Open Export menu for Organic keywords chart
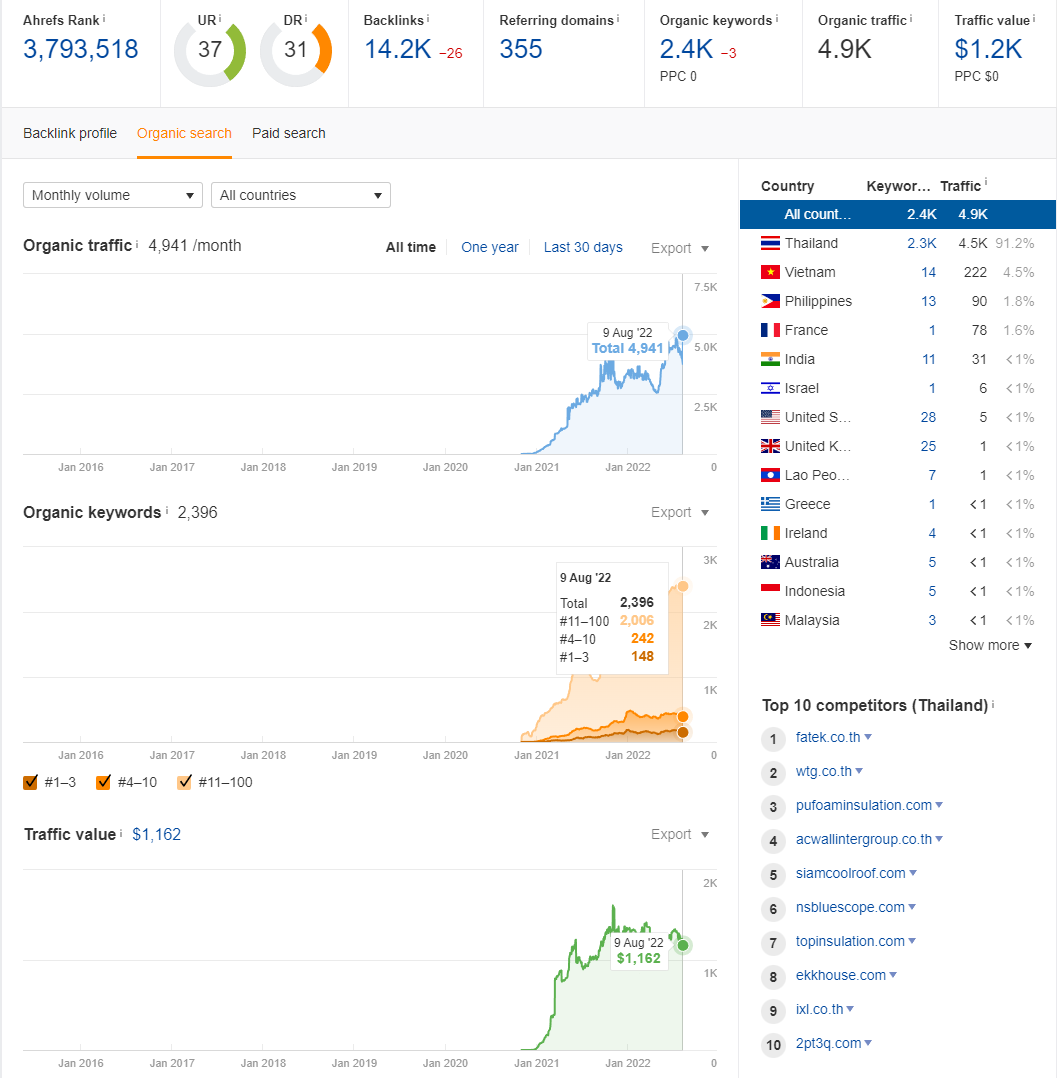Image resolution: width=1064 pixels, height=1078 pixels. coord(679,512)
